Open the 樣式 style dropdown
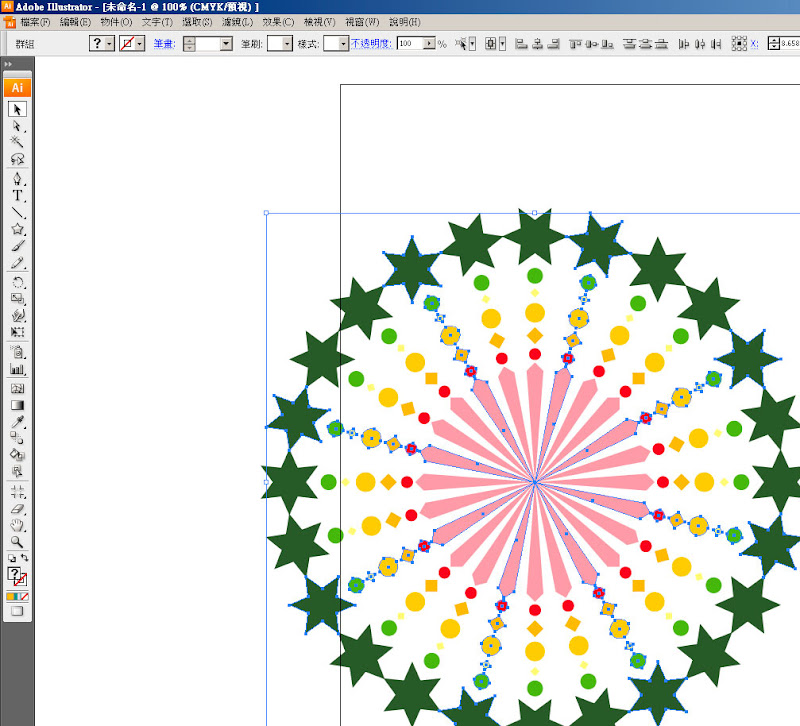The width and height of the screenshot is (800, 726). click(x=343, y=44)
